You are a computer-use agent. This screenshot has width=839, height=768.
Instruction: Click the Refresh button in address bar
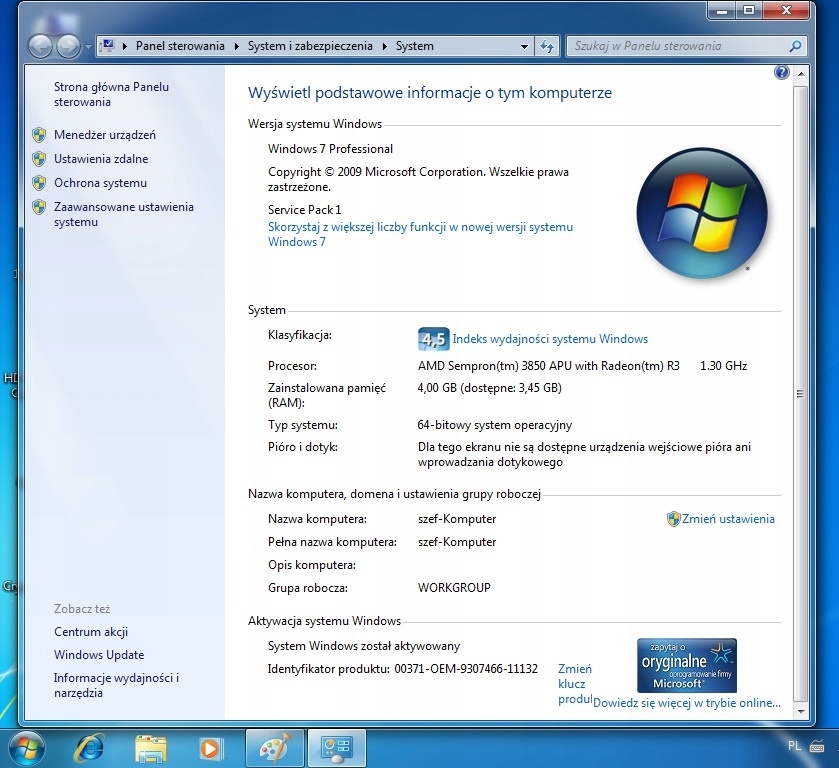pos(547,47)
